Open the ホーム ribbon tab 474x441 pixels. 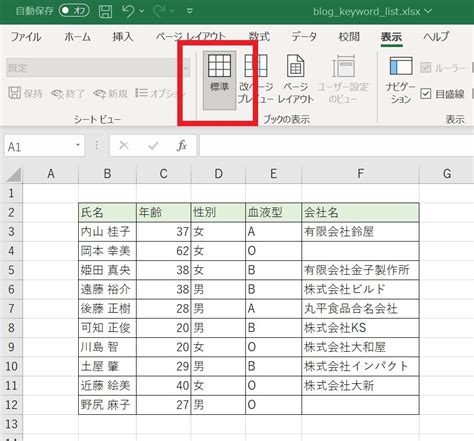[x=77, y=36]
